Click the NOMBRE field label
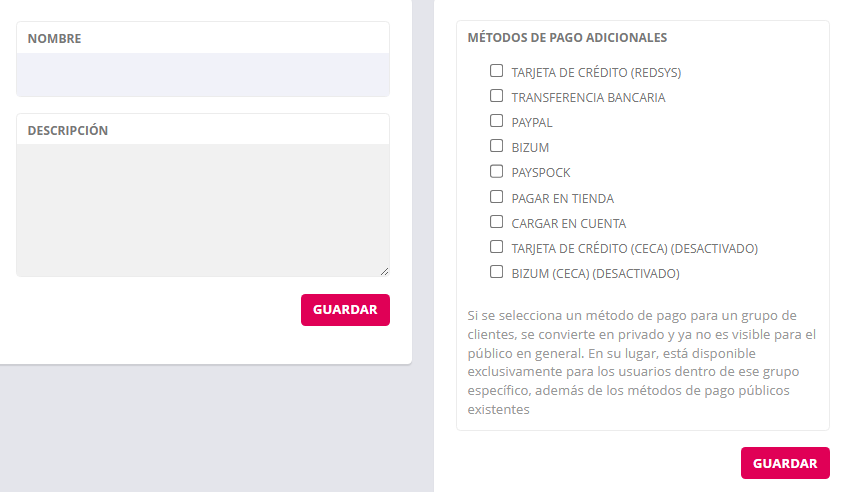The image size is (843, 492). tap(55, 39)
